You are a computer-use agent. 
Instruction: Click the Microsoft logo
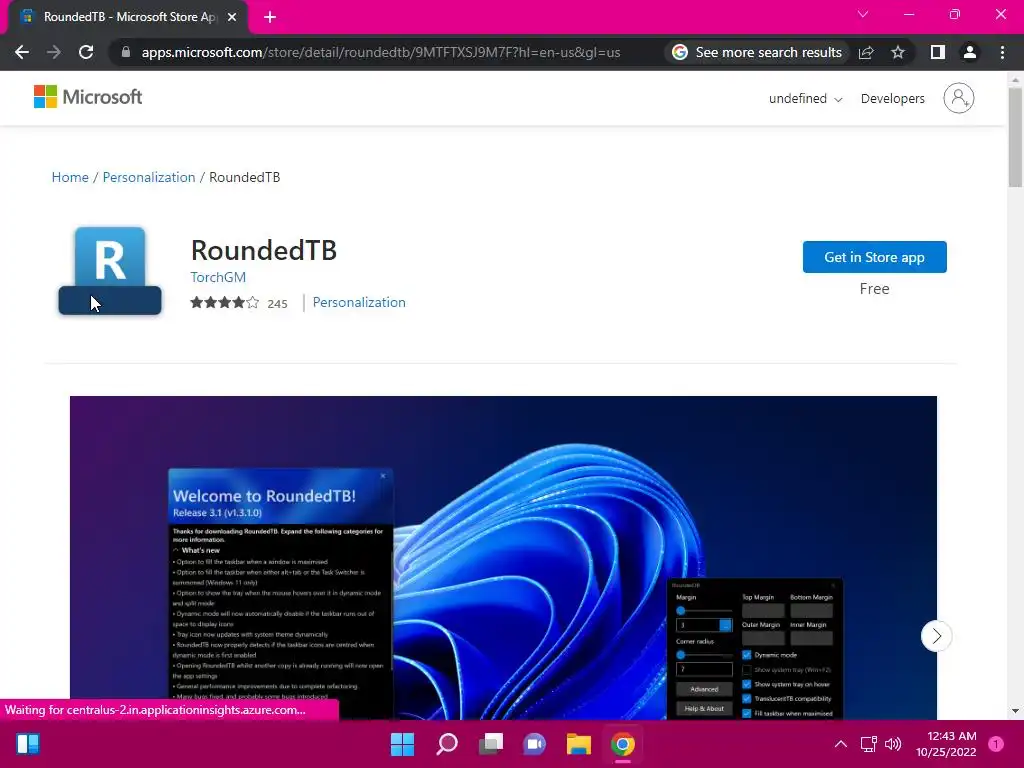coord(88,97)
